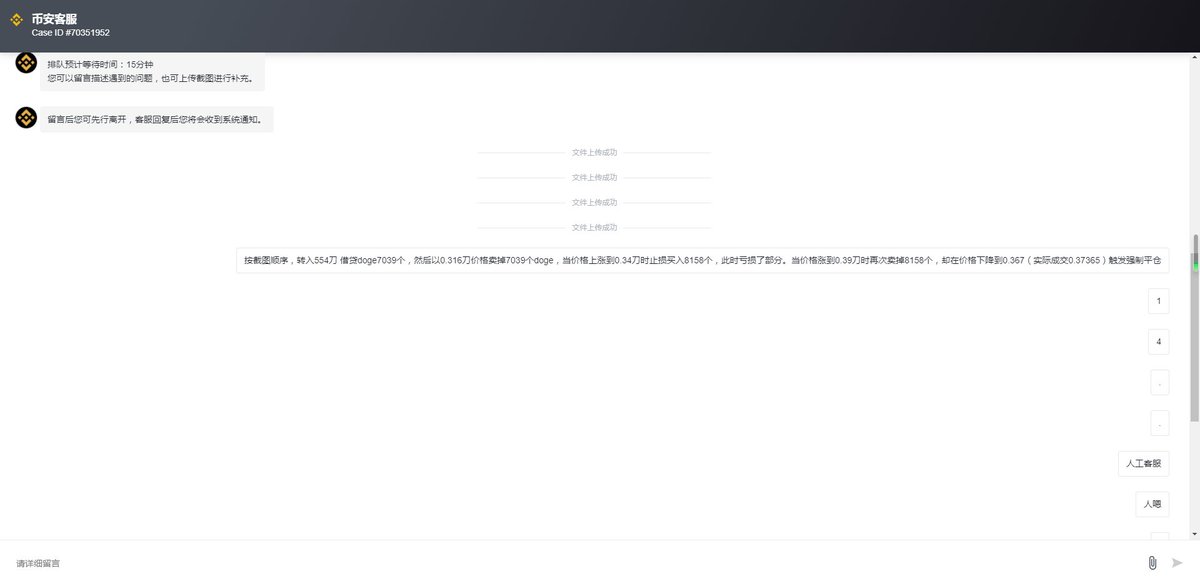Image resolution: width=1200 pixels, height=586 pixels.
Task: Click the sent message bubble "1"
Action: [1159, 301]
